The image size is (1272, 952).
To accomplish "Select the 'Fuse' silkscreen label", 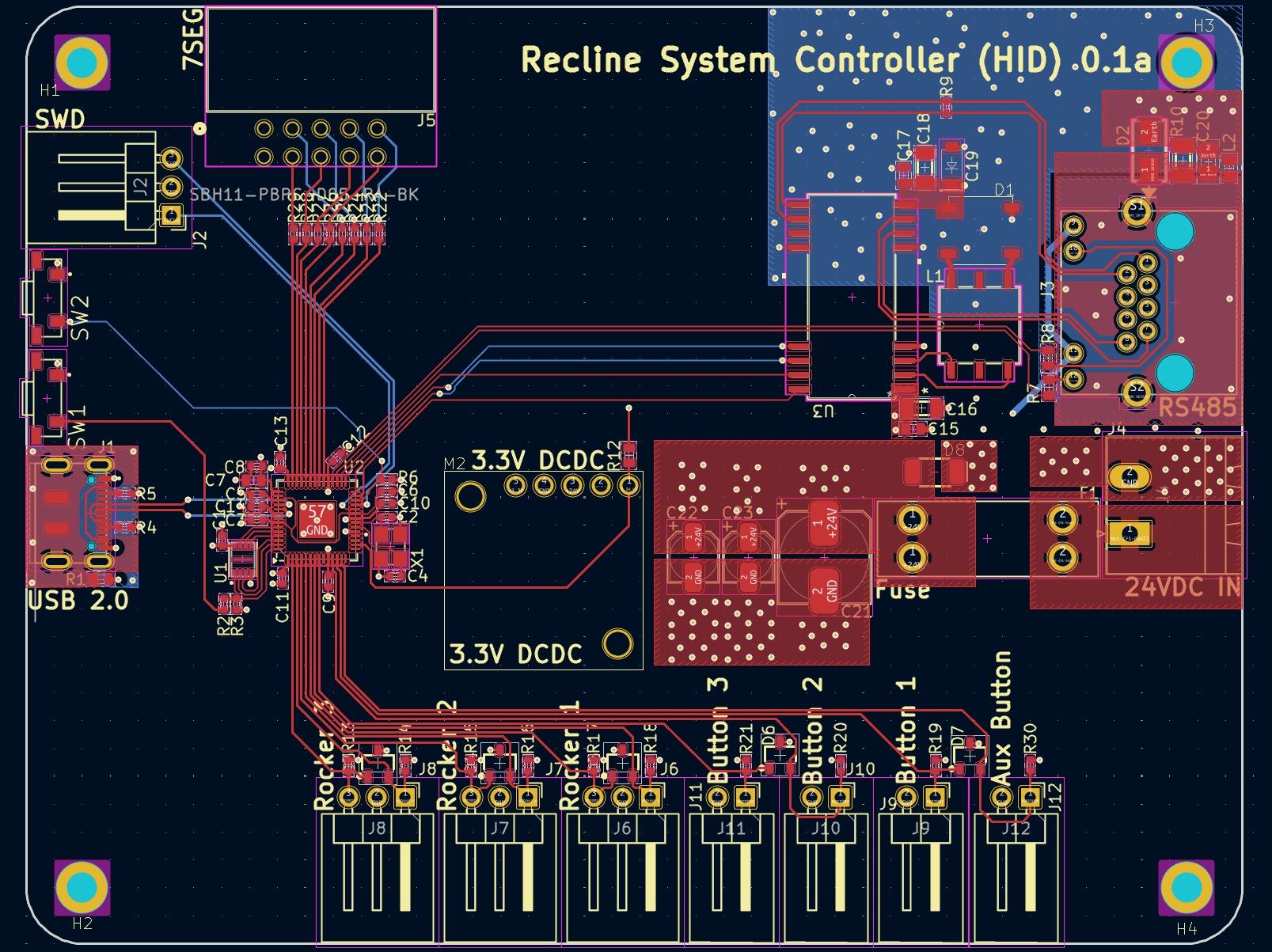I will (x=902, y=590).
